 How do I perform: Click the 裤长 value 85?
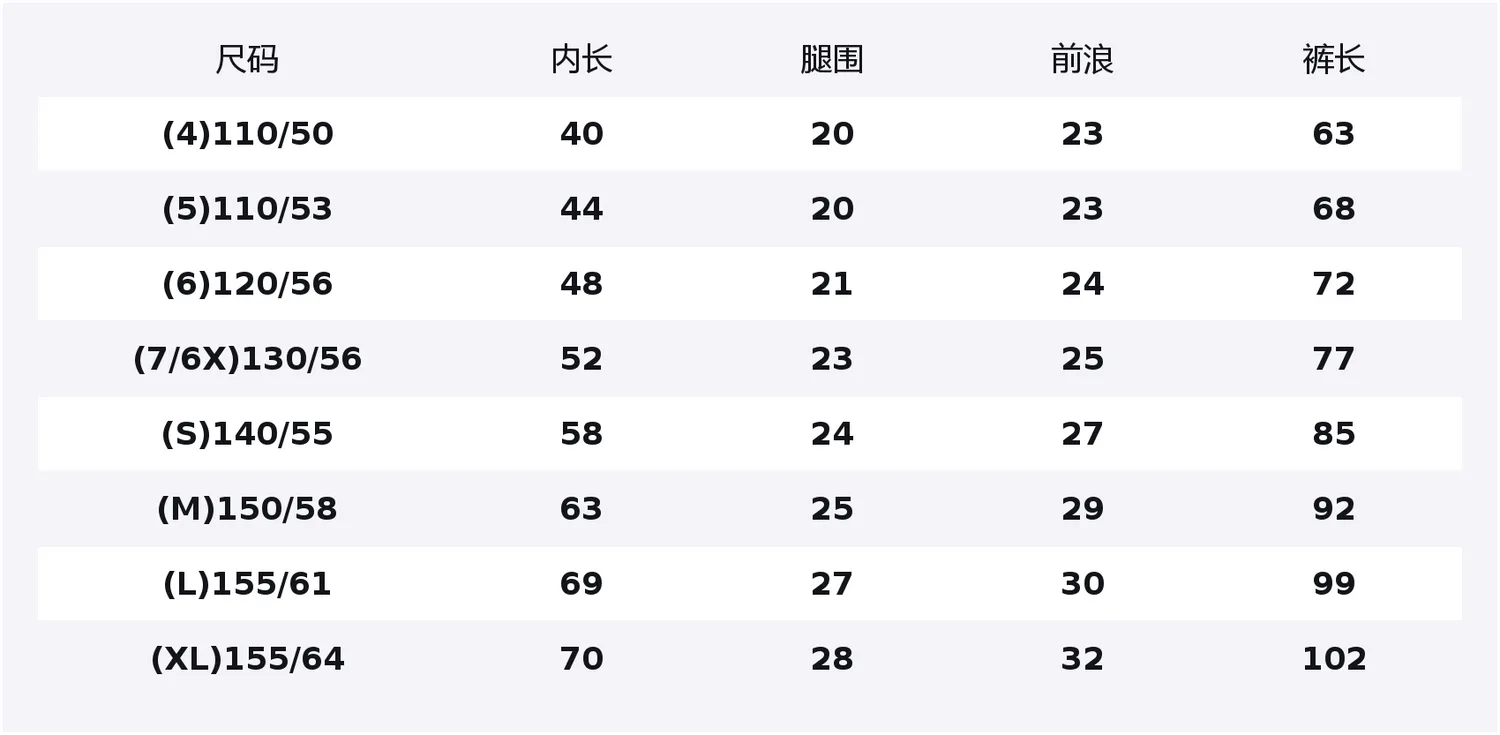[1333, 434]
